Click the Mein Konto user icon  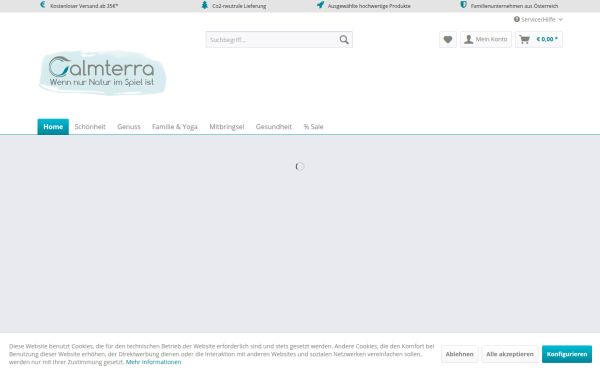click(468, 39)
